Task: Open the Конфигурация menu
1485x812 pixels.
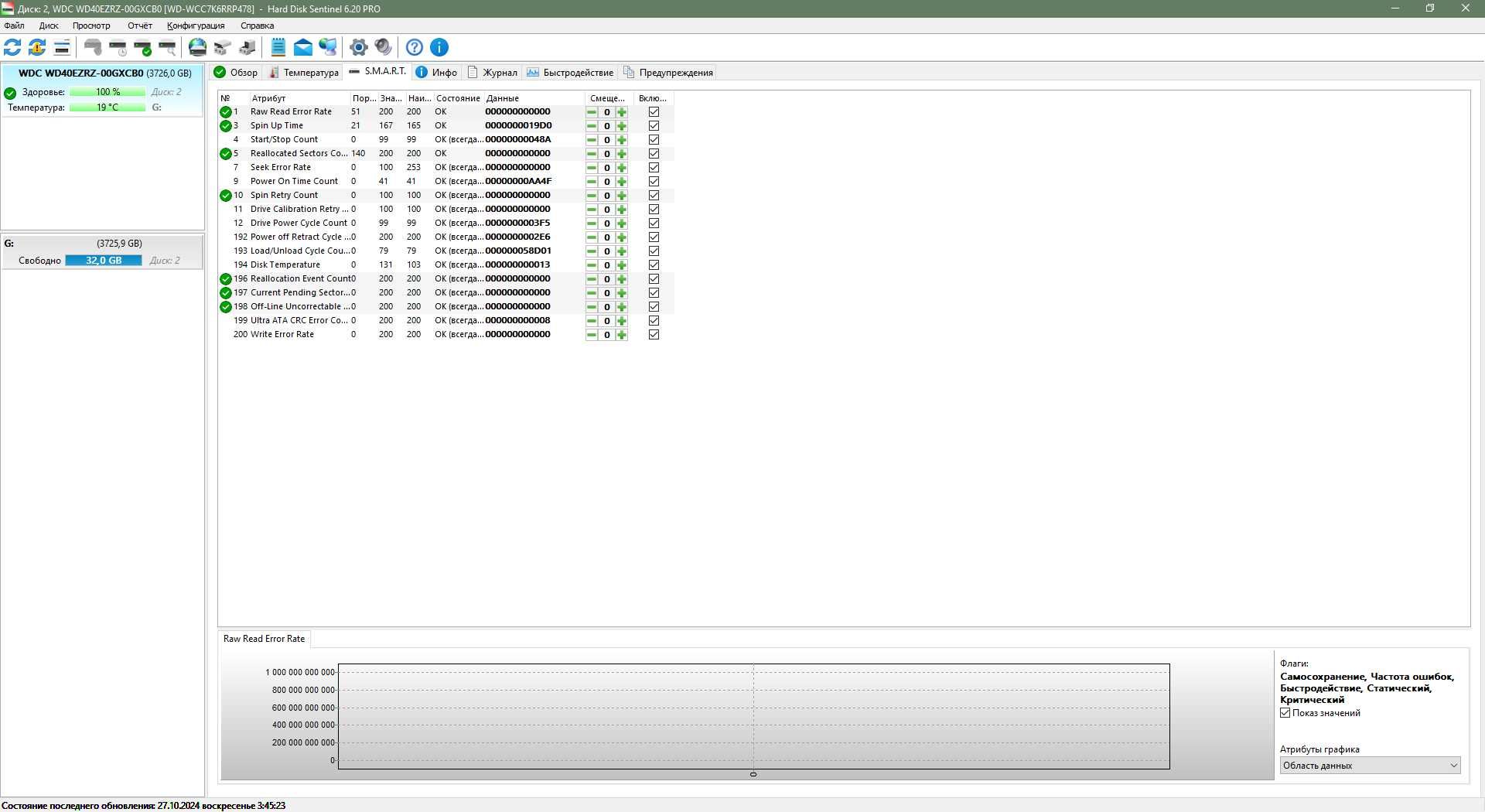Action: [x=196, y=26]
